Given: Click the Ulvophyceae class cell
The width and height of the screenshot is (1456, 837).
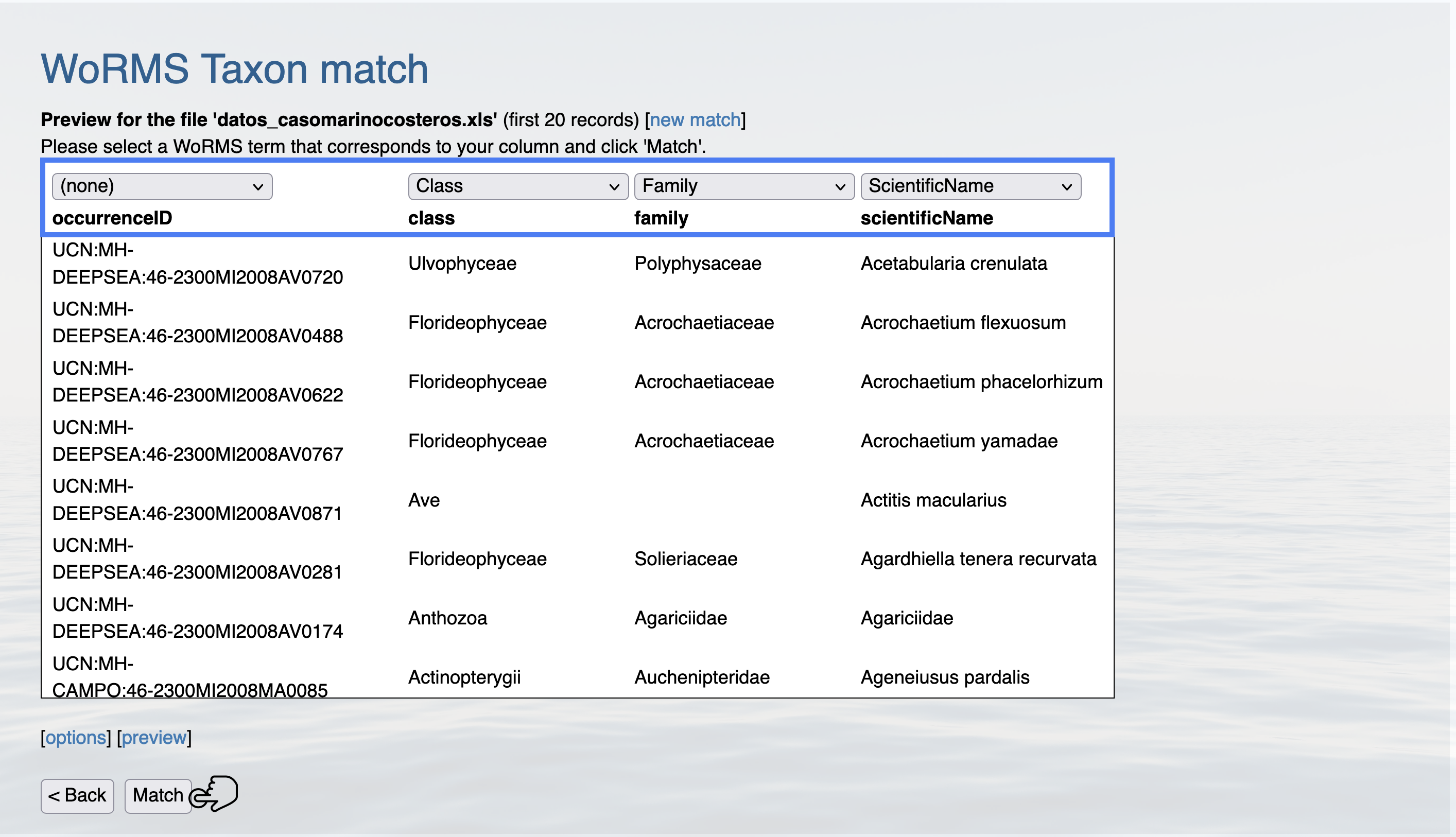Looking at the screenshot, I should pos(462,263).
